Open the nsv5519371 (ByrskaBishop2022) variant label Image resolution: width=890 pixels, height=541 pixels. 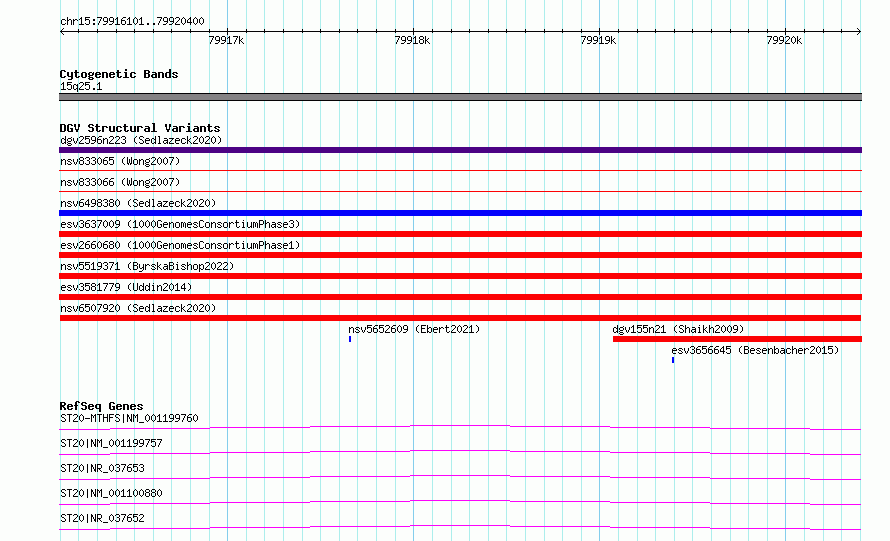click(147, 266)
